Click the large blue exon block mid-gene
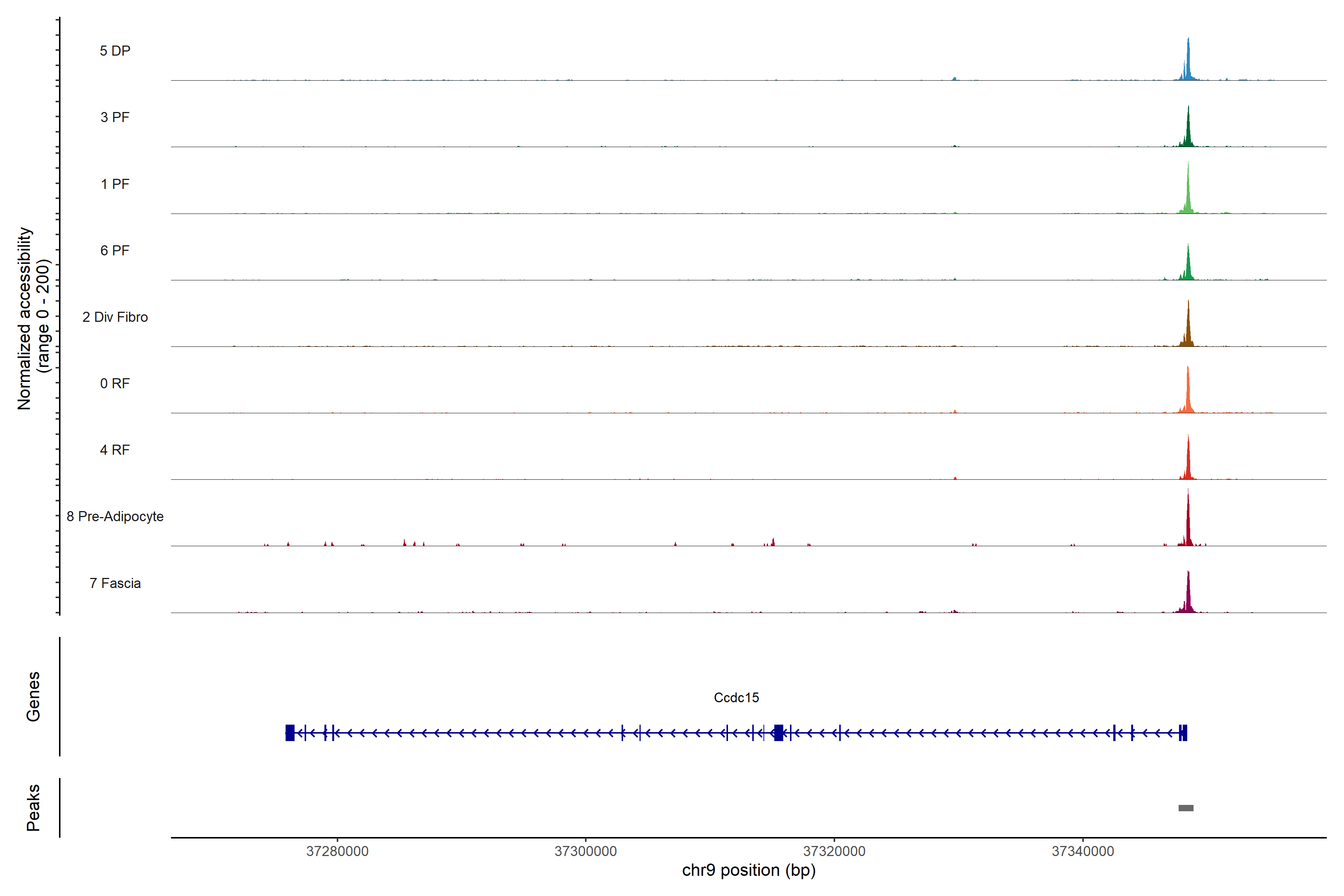 (778, 732)
